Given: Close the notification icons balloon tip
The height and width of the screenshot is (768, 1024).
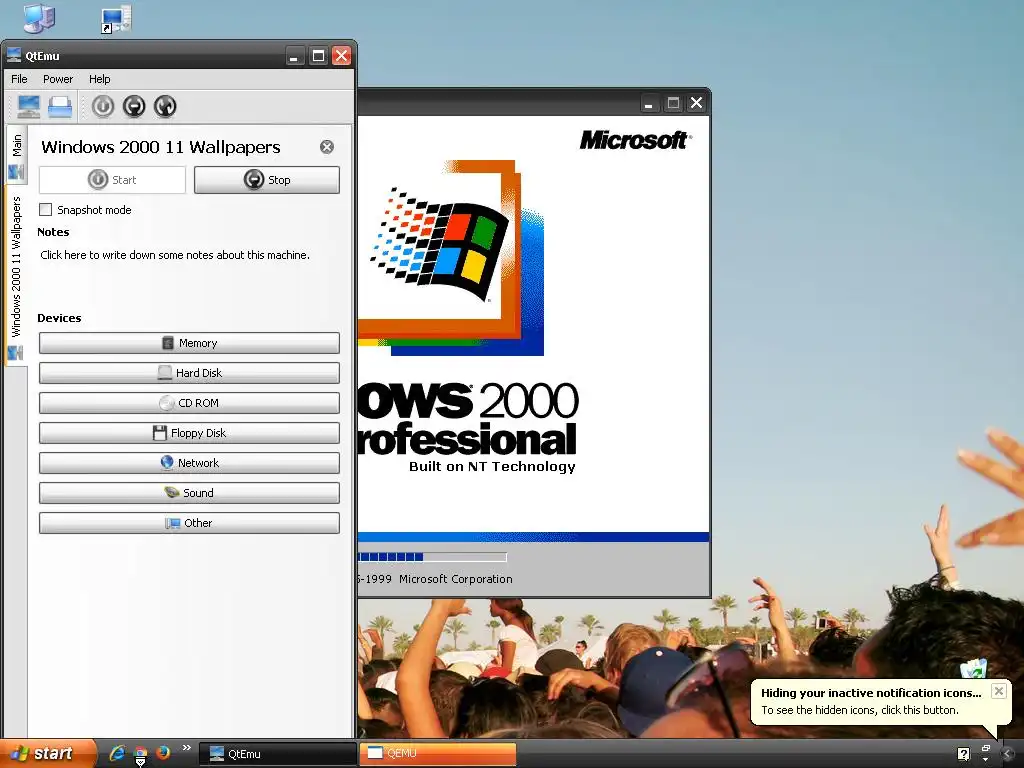Looking at the screenshot, I should coord(999,691).
